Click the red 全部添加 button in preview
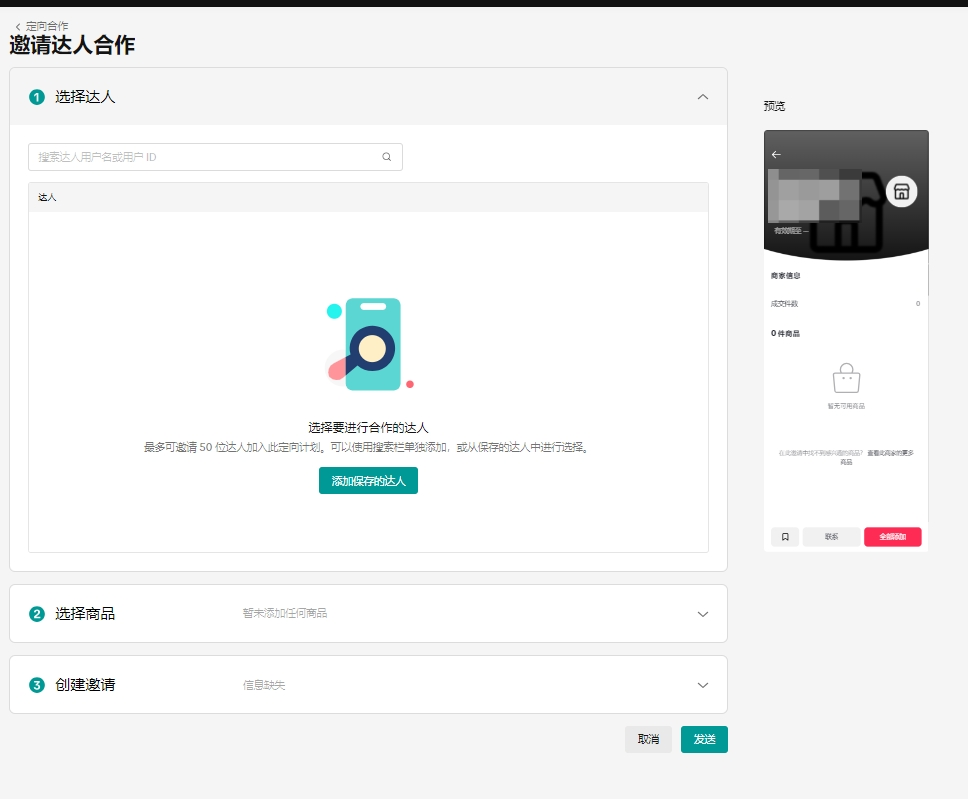968x799 pixels. click(x=893, y=537)
